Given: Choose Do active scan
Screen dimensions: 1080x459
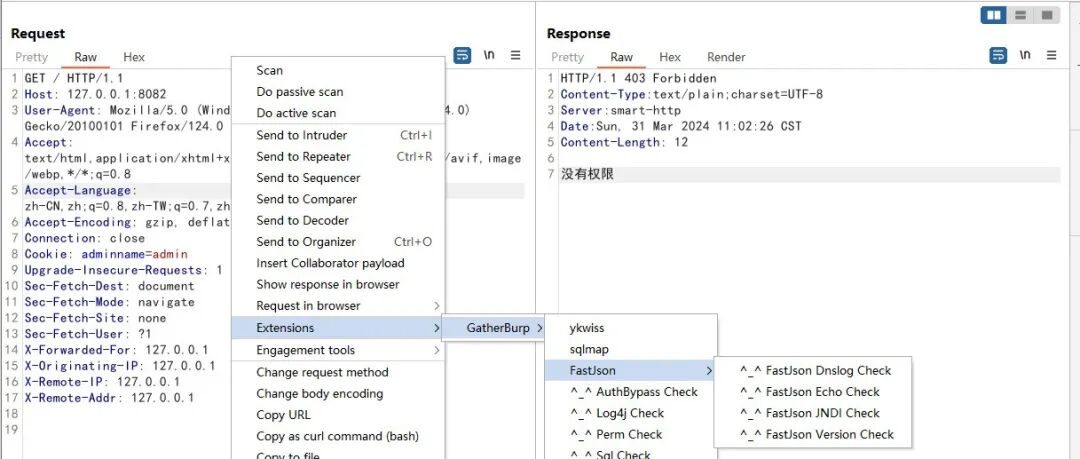Looking at the screenshot, I should (x=338, y=113).
